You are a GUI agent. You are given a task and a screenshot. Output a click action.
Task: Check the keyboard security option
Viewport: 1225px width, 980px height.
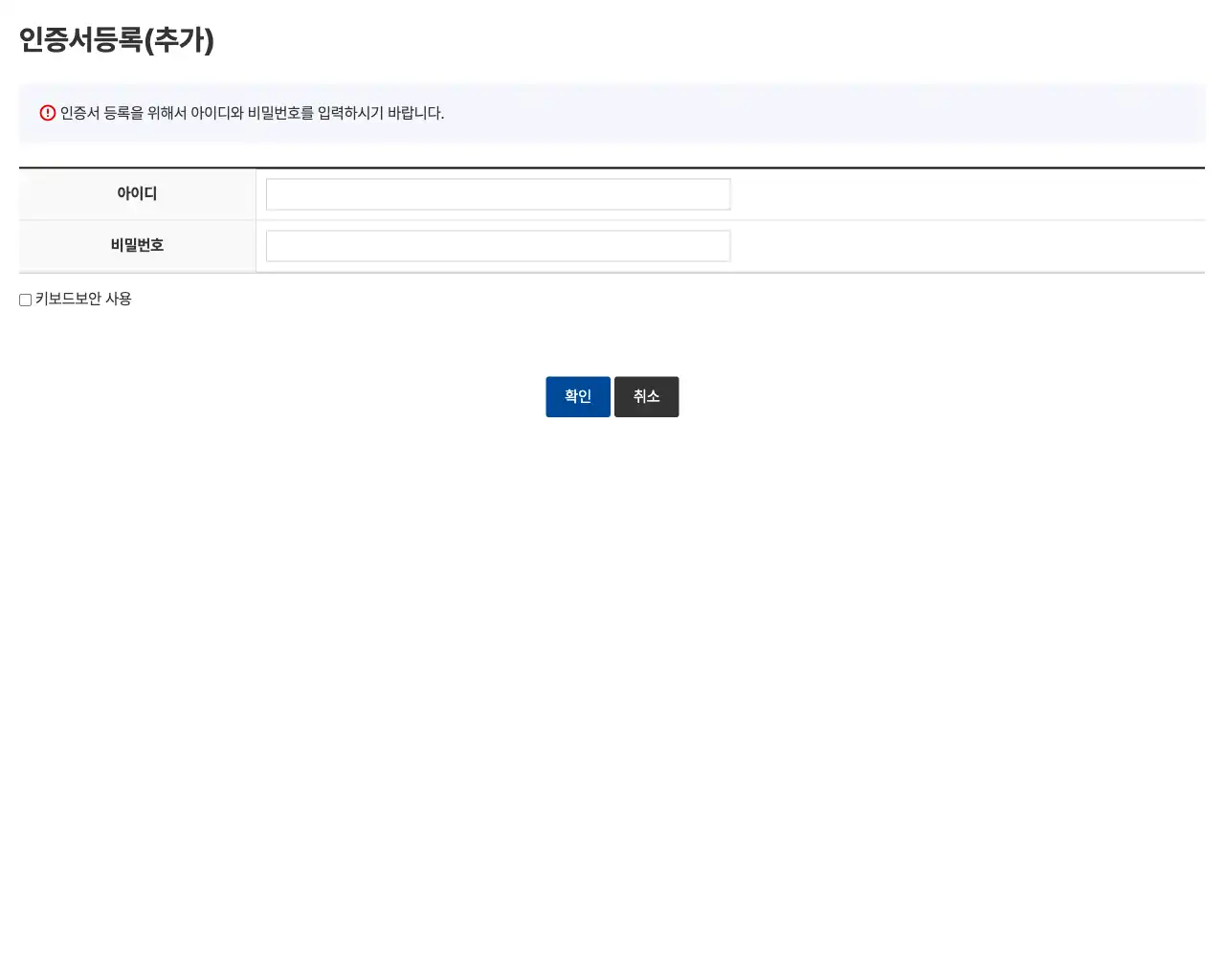25,300
